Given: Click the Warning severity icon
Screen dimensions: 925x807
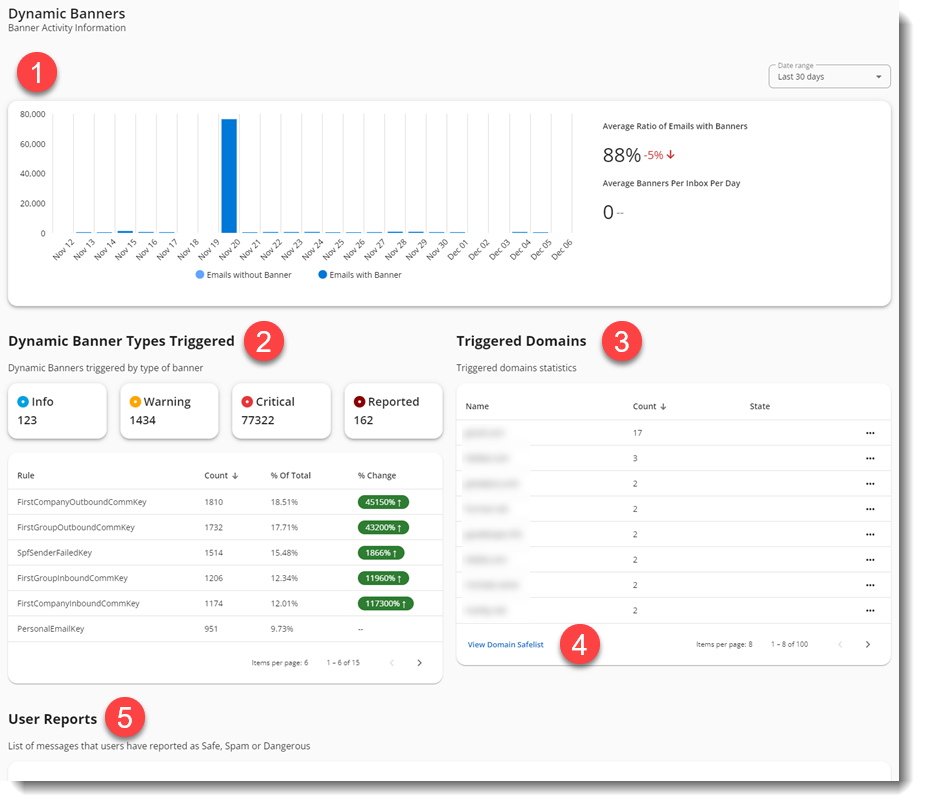Looking at the screenshot, I should [x=134, y=400].
